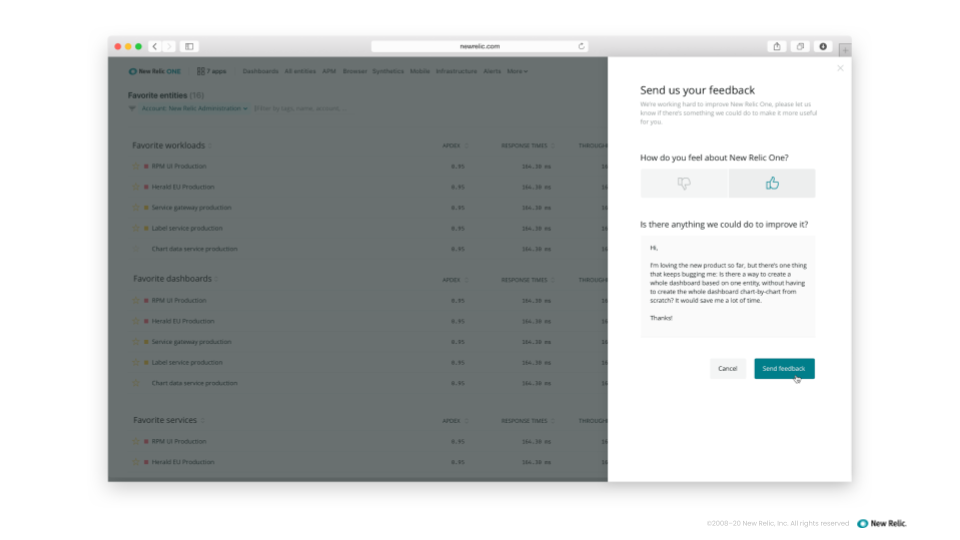Reload the page using the refresh icon
960x540 pixels.
[x=581, y=47]
